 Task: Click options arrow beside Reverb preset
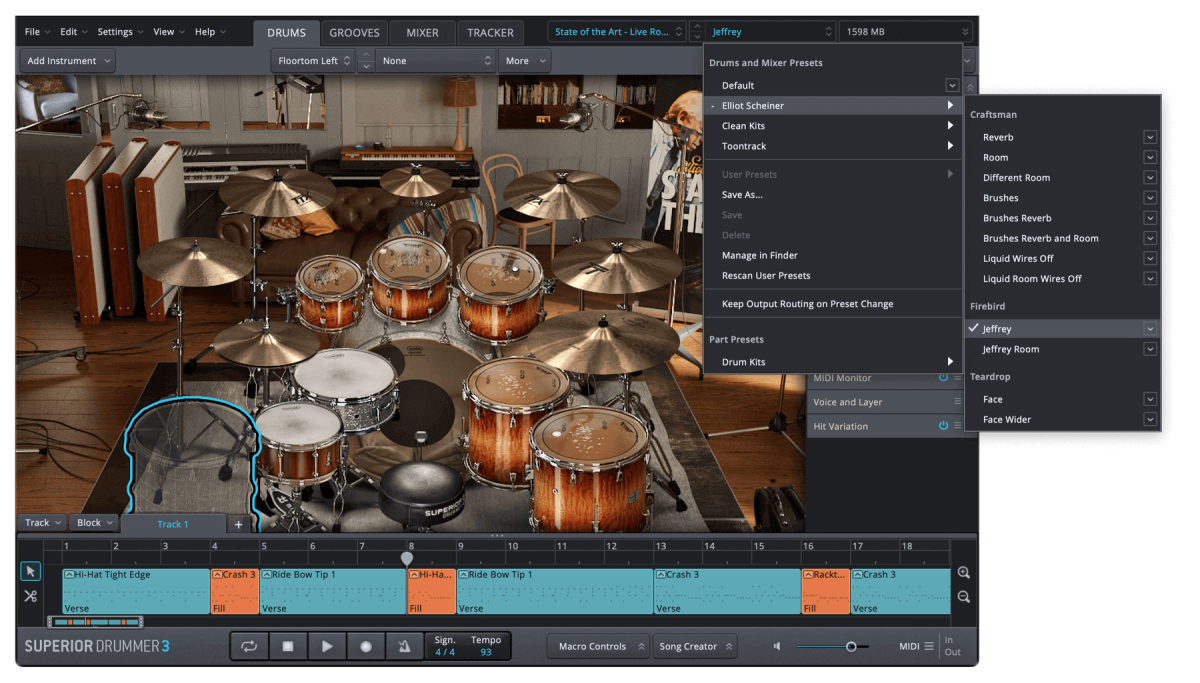[1150, 137]
